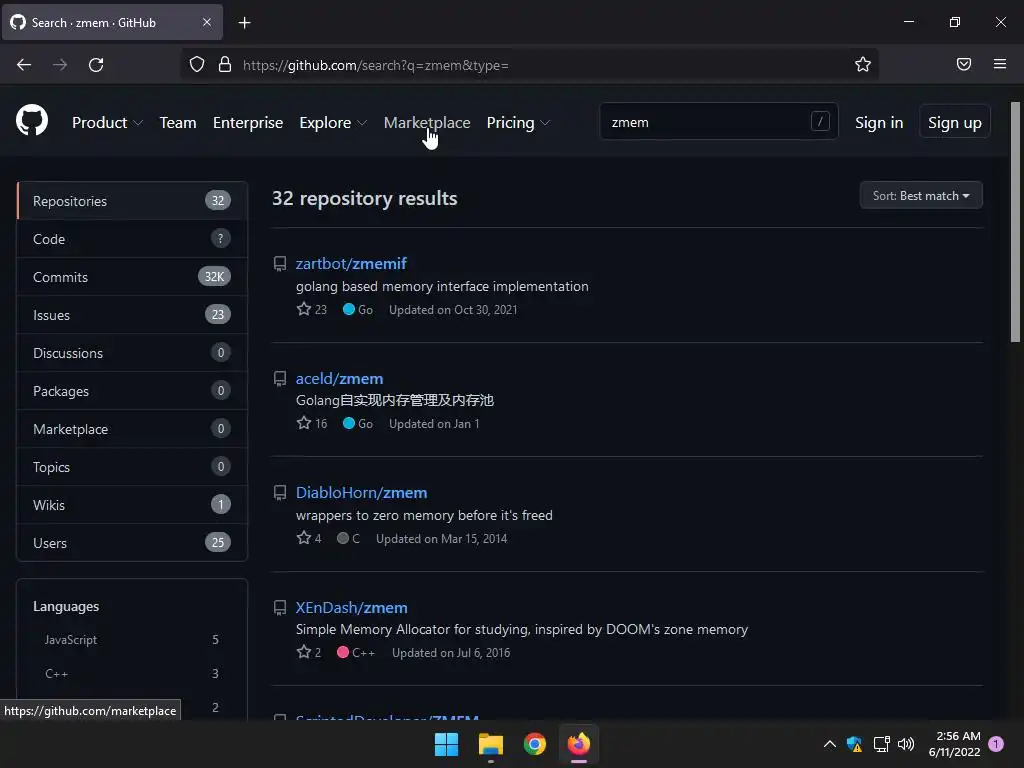This screenshot has height=768, width=1024.
Task: Open the notification badge in tray
Action: (x=996, y=744)
